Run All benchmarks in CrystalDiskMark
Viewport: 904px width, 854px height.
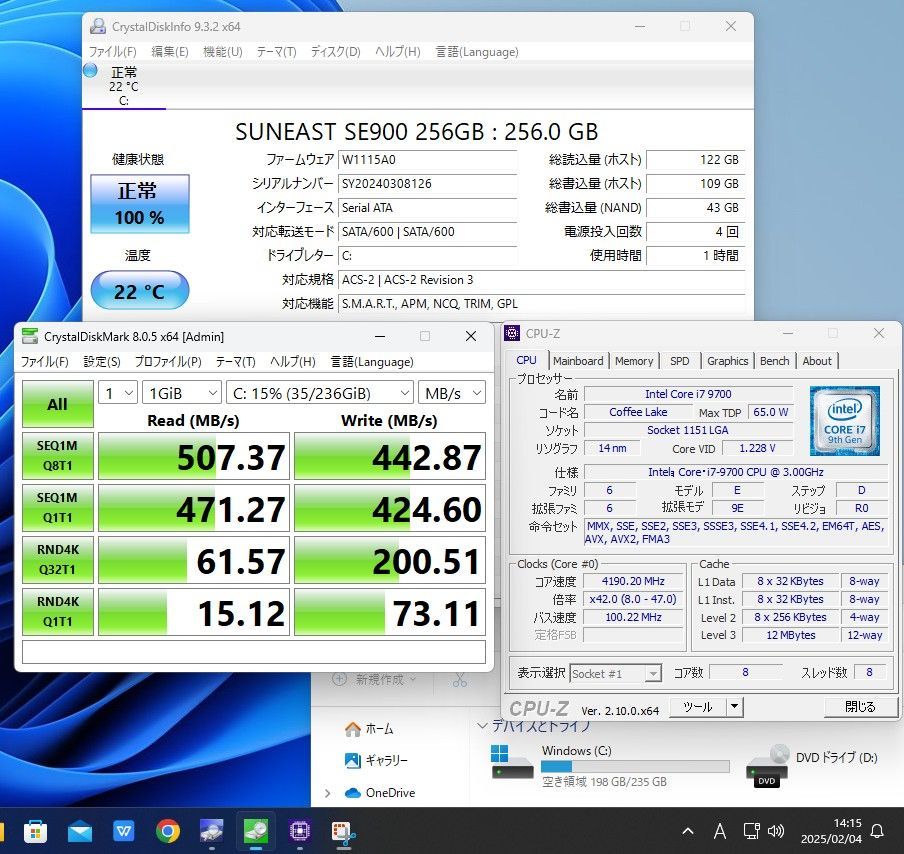click(x=58, y=404)
